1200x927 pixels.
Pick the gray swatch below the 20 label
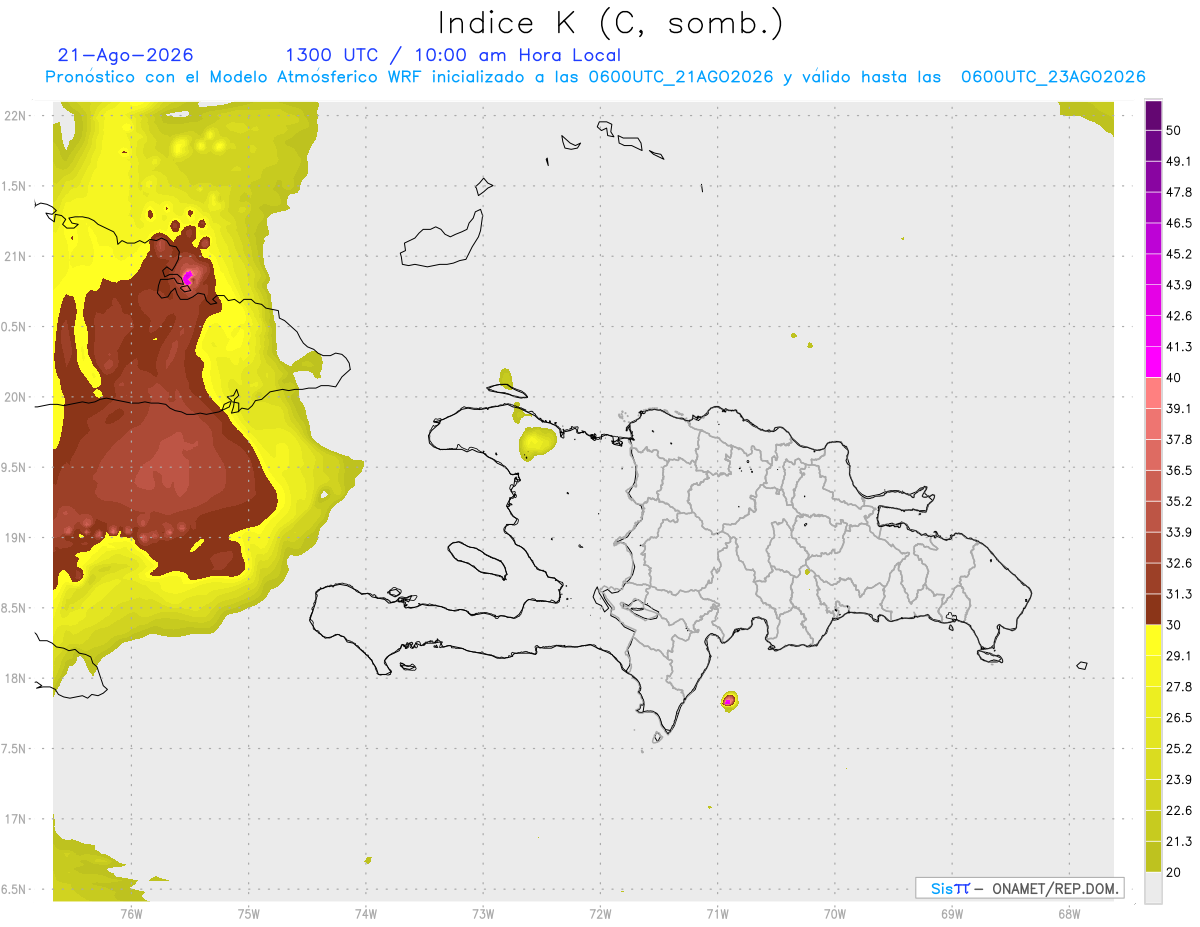click(x=1154, y=888)
